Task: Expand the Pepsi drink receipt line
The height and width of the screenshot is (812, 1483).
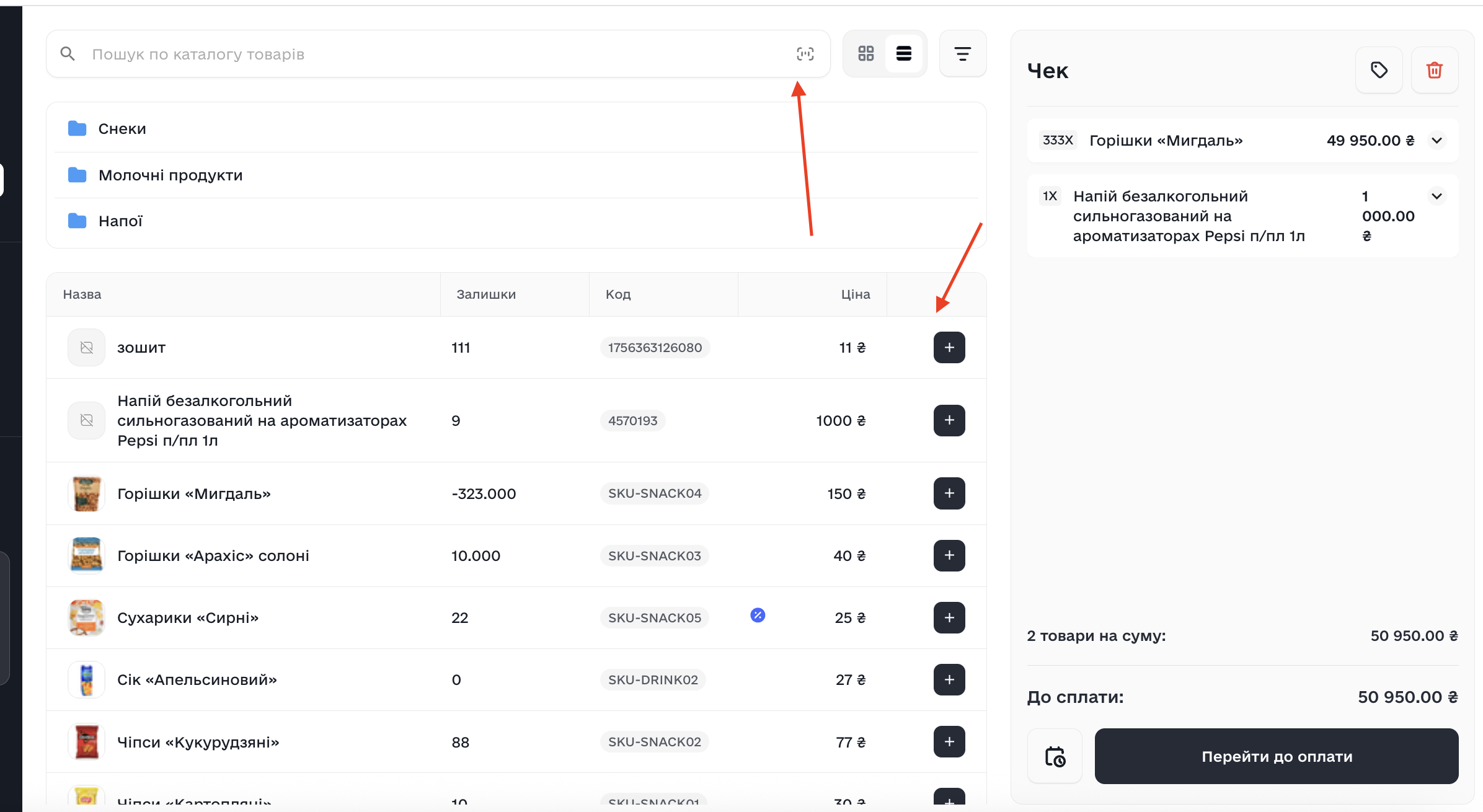Action: [x=1436, y=196]
